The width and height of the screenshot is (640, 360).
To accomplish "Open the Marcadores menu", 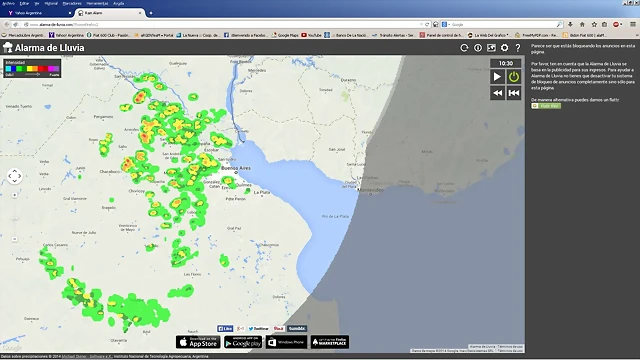I will coord(72,3).
